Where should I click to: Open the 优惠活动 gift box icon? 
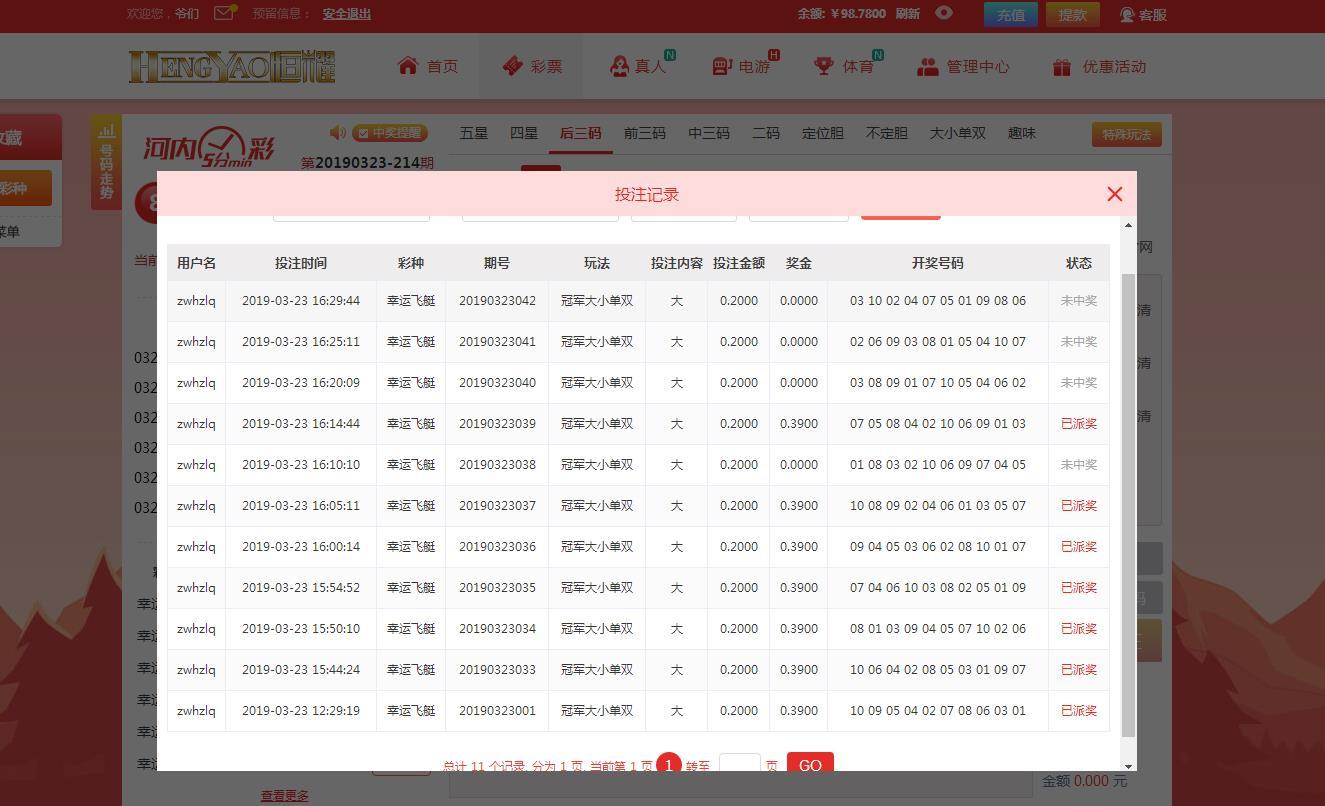pyautogui.click(x=1062, y=67)
